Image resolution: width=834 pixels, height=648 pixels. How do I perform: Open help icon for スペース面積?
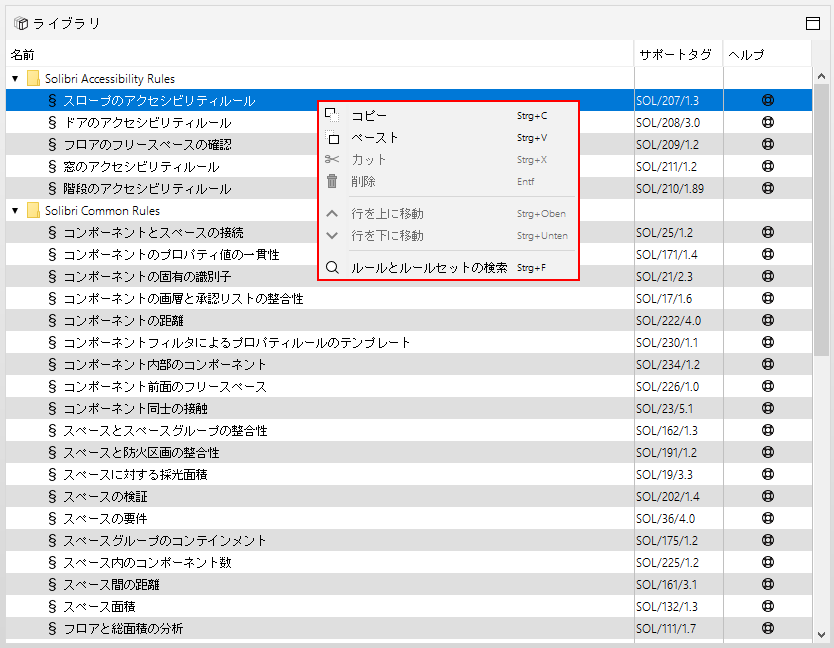coord(768,606)
